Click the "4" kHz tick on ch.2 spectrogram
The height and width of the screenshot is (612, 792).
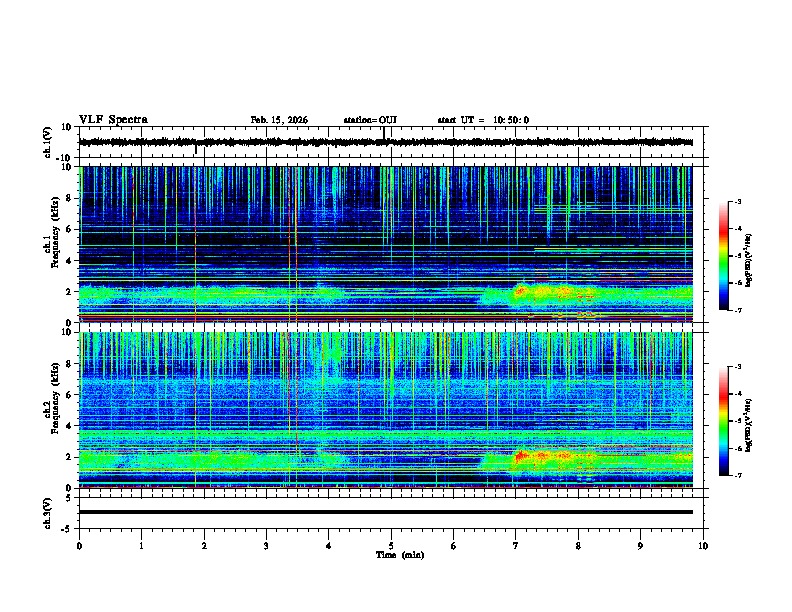click(69, 426)
